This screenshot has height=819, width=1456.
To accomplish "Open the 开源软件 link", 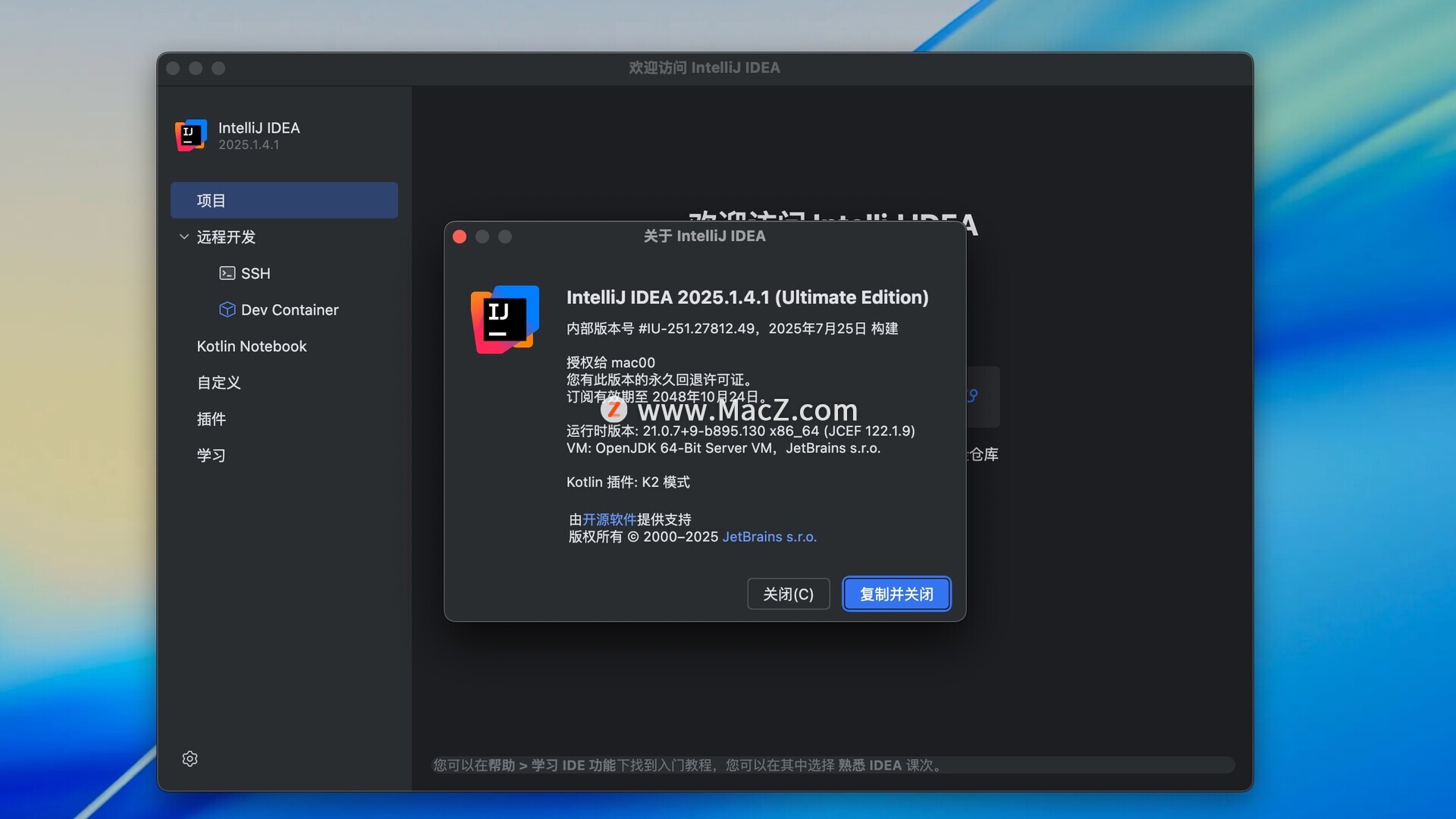I will tap(609, 519).
